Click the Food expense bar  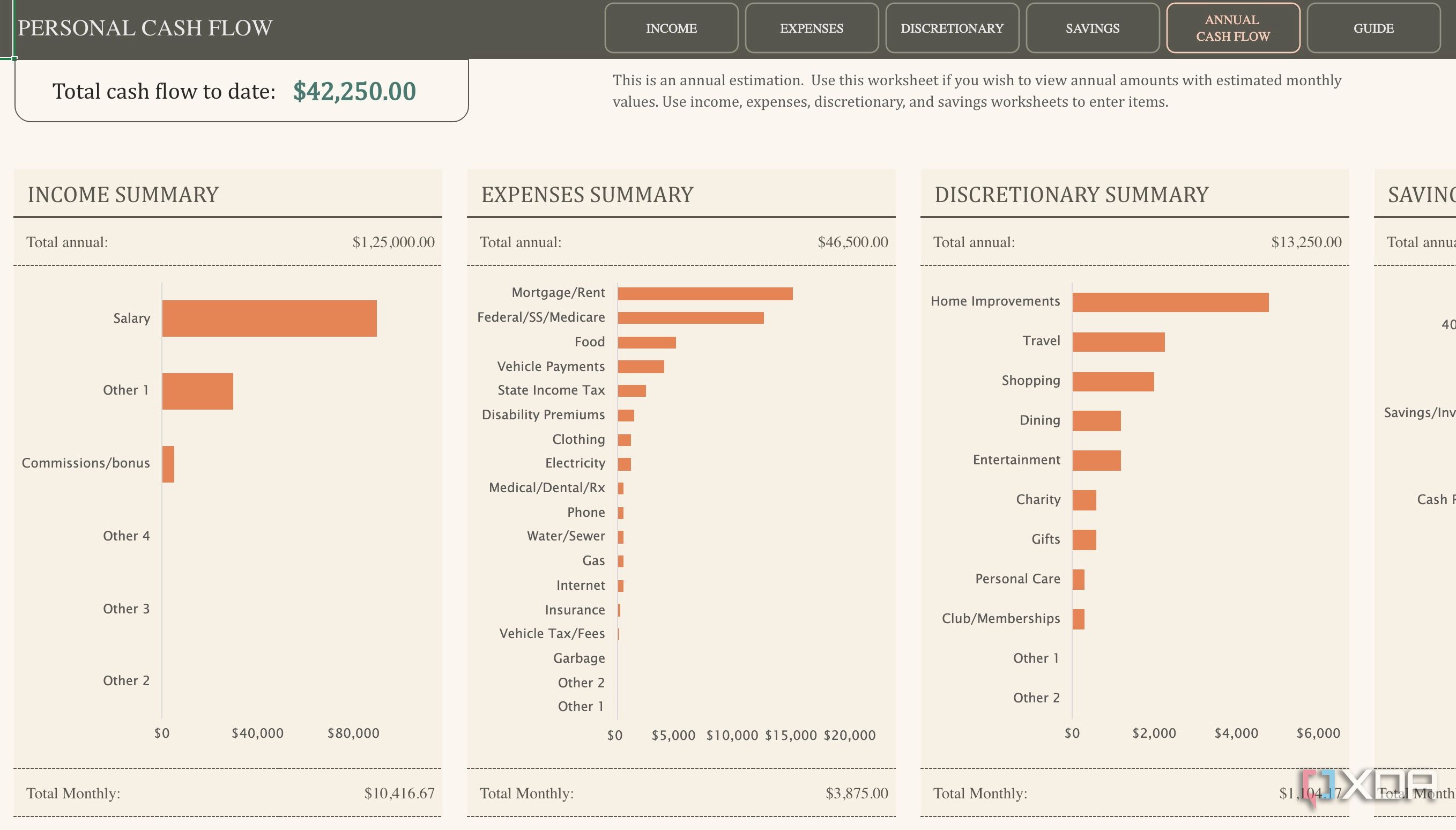tap(647, 342)
